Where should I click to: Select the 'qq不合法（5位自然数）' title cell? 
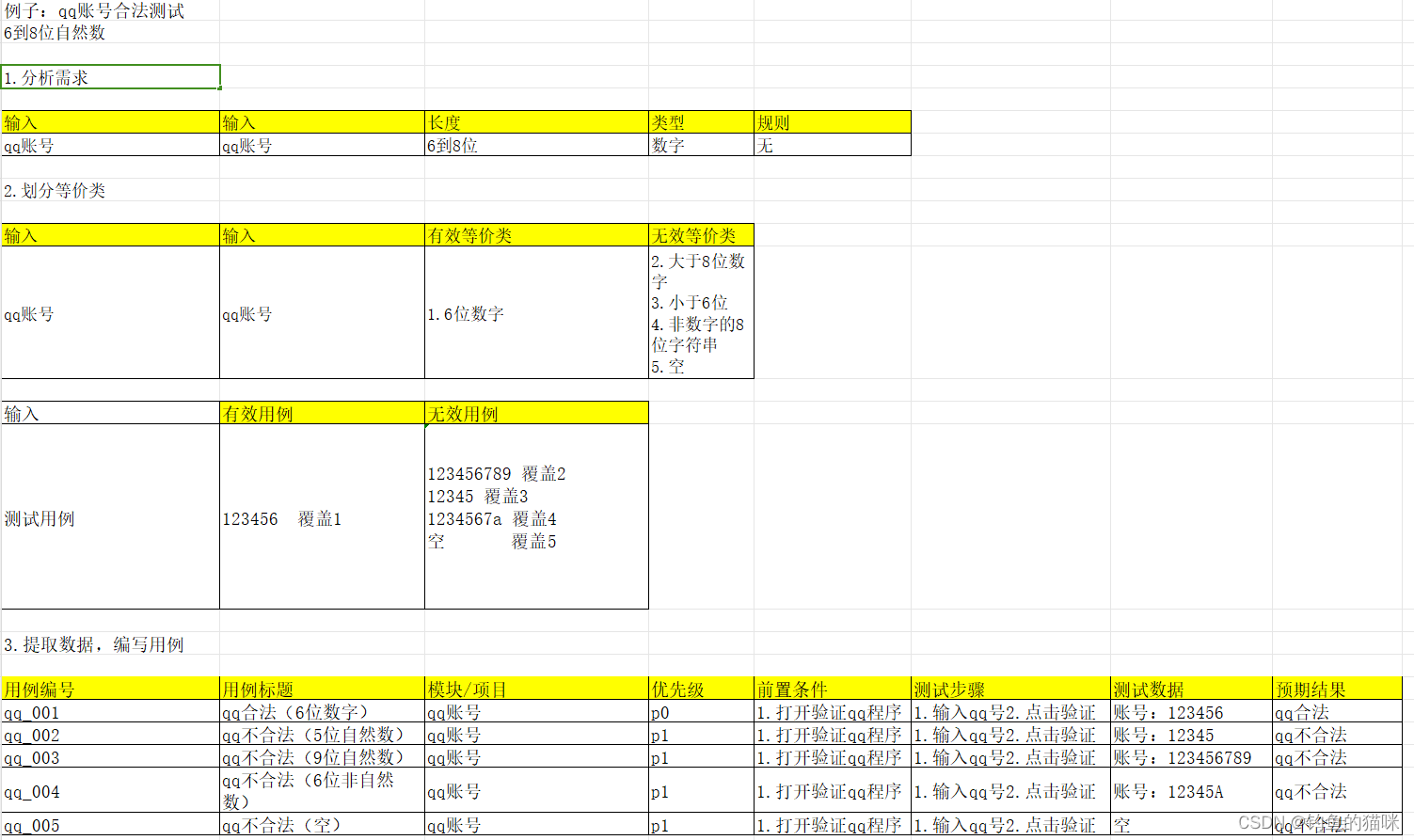pos(322,735)
